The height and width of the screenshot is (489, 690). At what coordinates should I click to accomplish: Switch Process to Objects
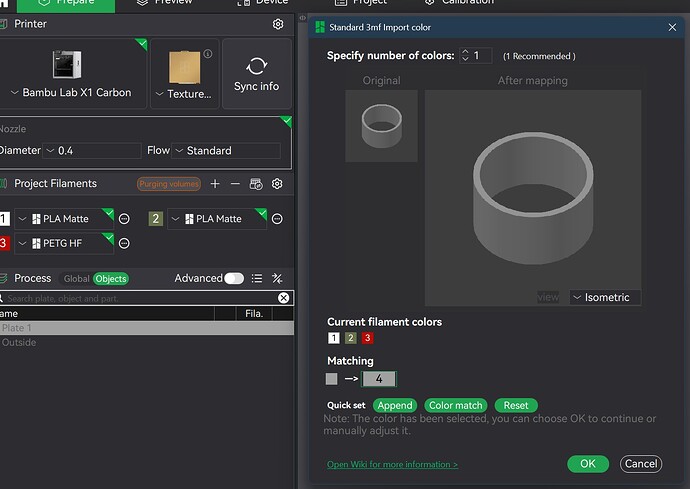[111, 279]
